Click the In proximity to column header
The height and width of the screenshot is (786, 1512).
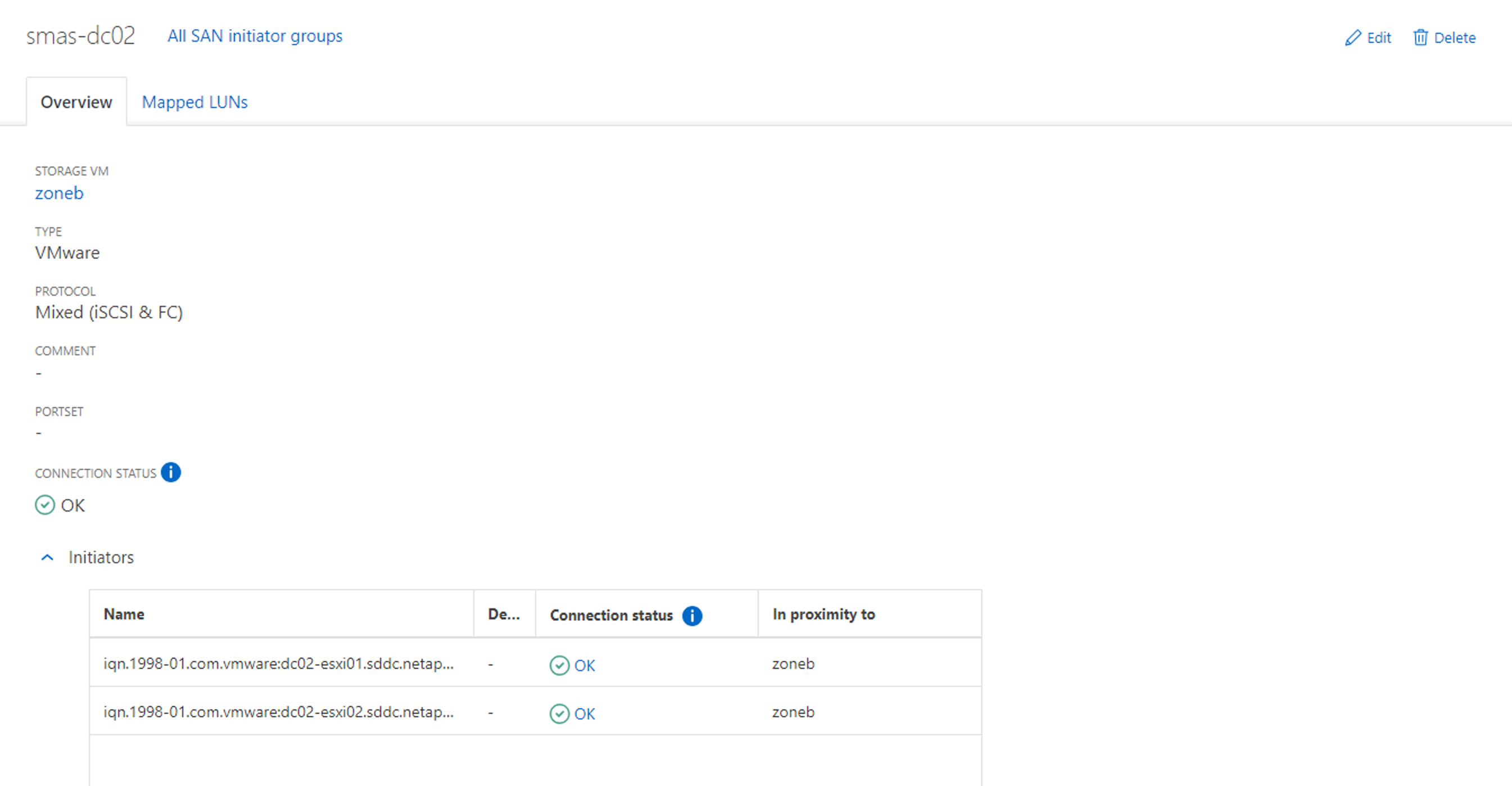(823, 614)
